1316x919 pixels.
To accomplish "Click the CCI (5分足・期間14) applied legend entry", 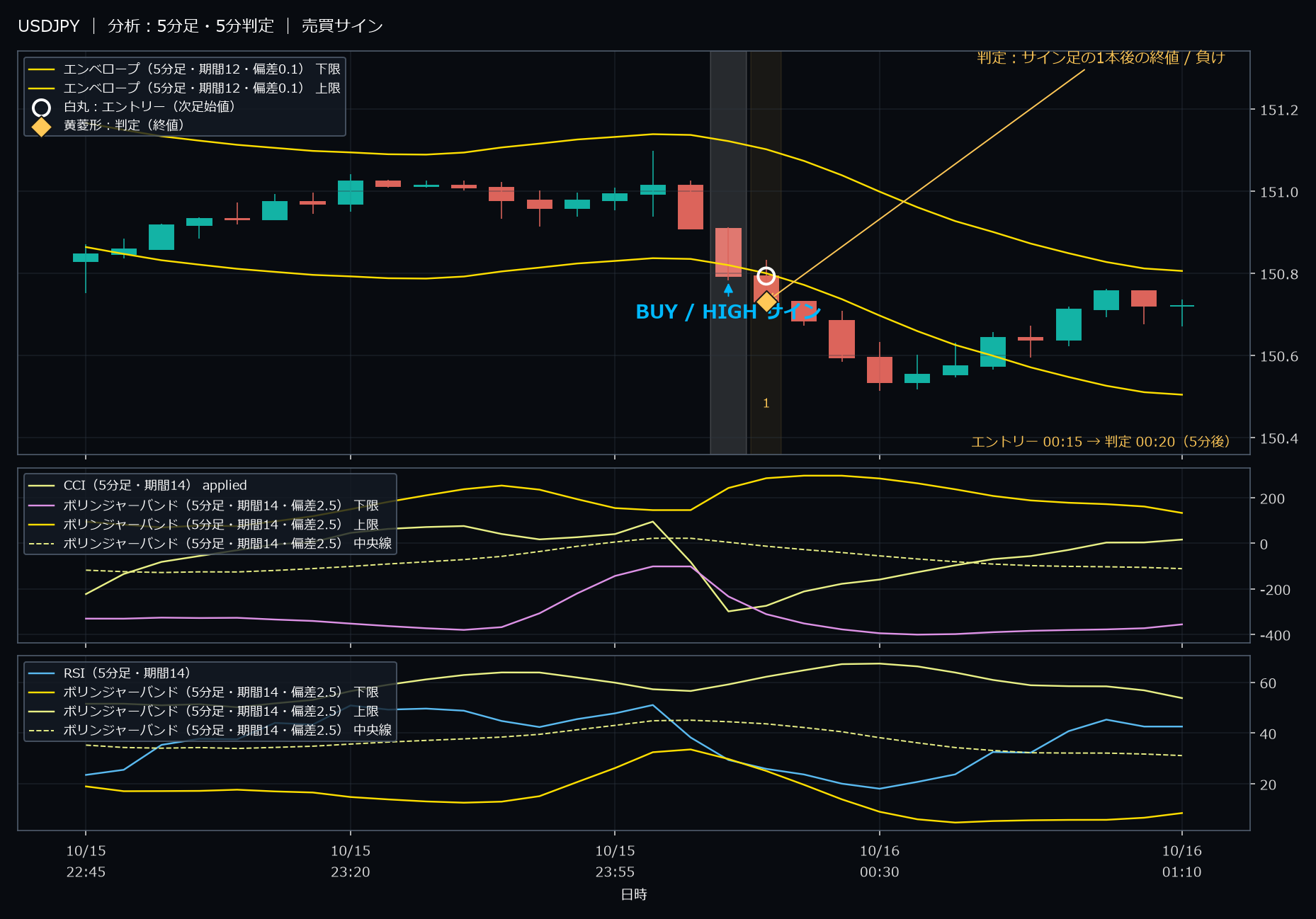I will click(137, 486).
